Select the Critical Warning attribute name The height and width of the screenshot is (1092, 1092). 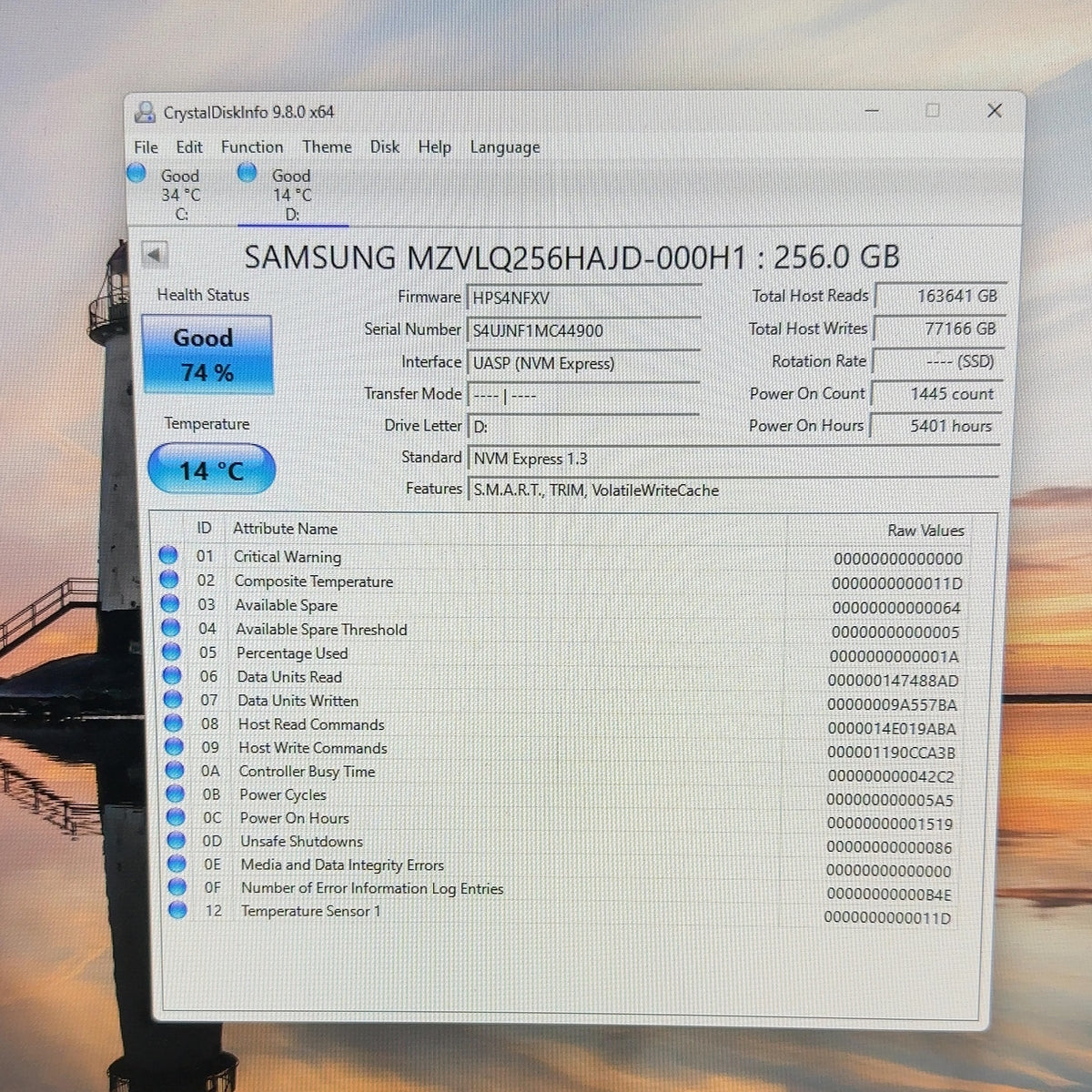[x=288, y=557]
